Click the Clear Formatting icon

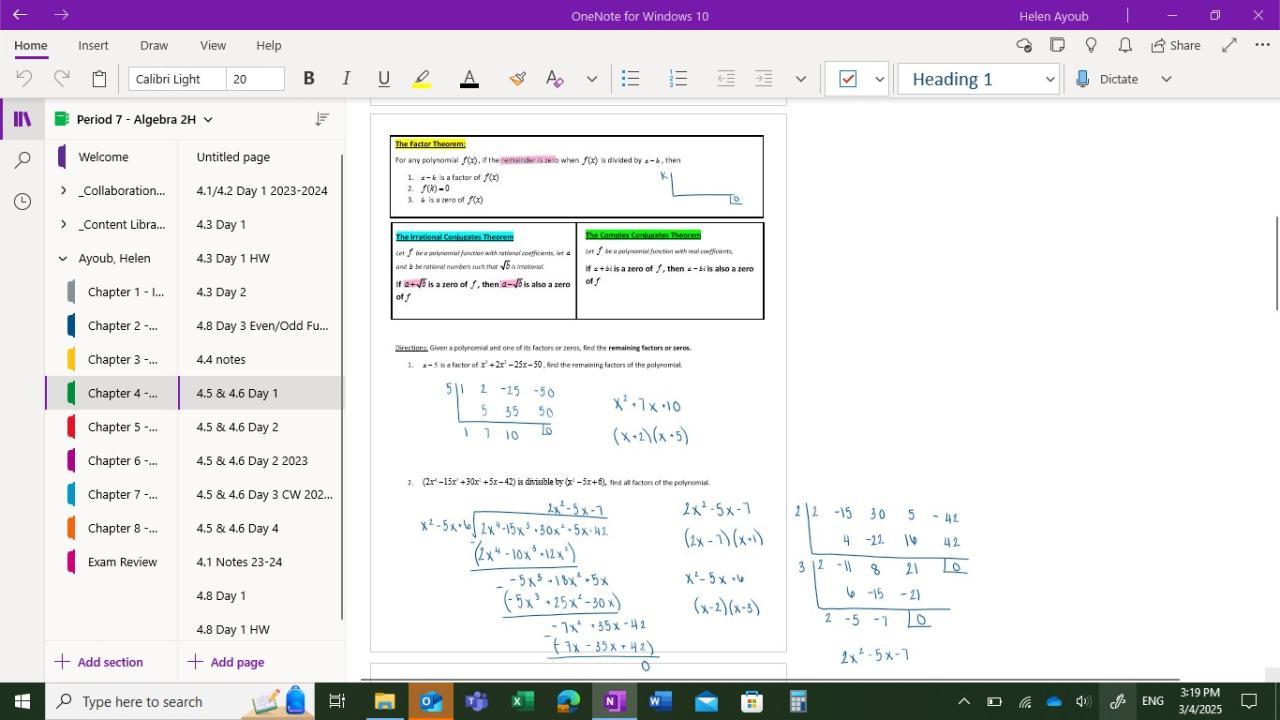(554, 79)
